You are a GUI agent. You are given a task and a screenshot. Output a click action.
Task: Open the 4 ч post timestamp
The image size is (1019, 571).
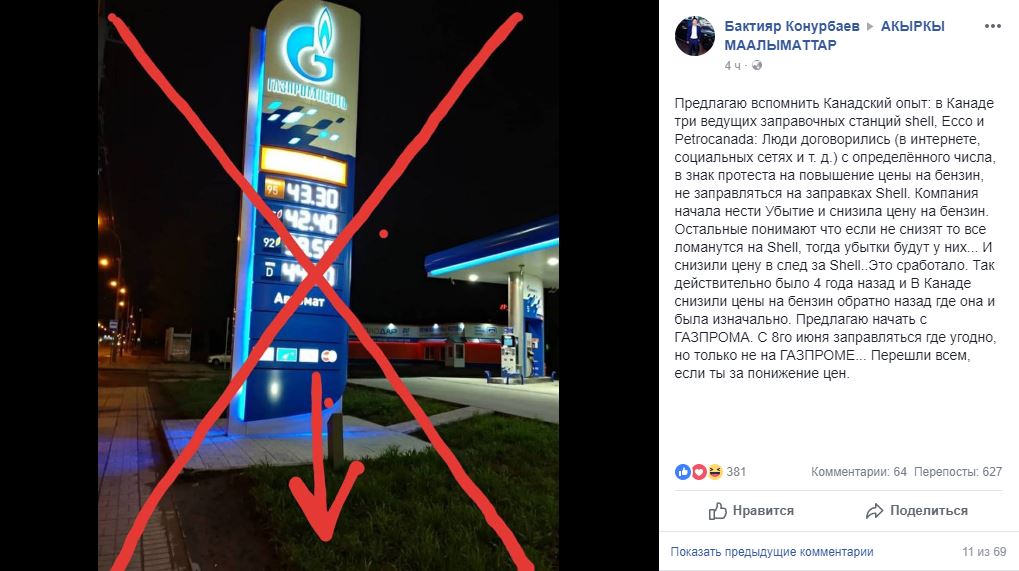[x=732, y=66]
